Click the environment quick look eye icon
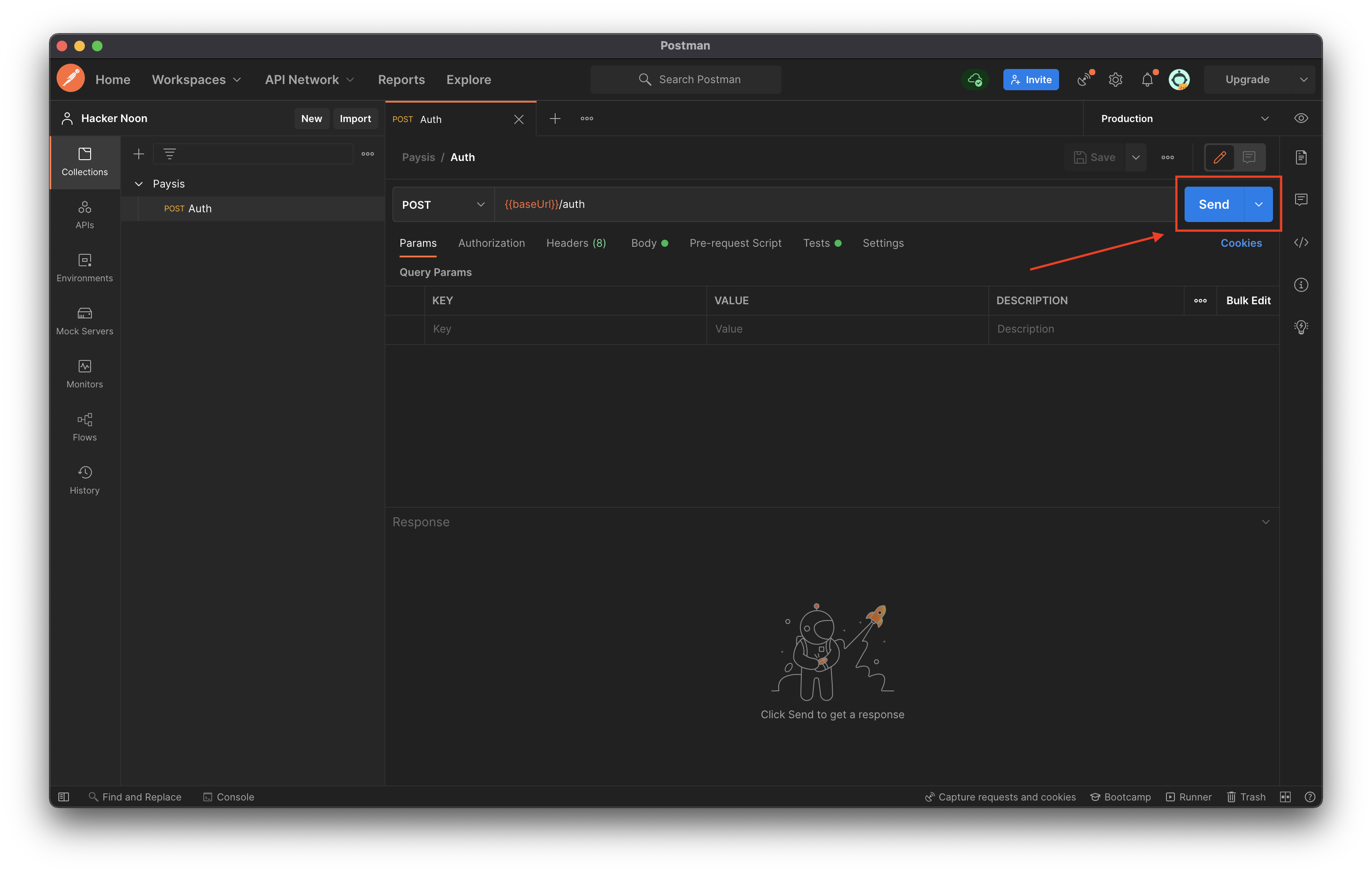The image size is (1372, 873). (1301, 119)
